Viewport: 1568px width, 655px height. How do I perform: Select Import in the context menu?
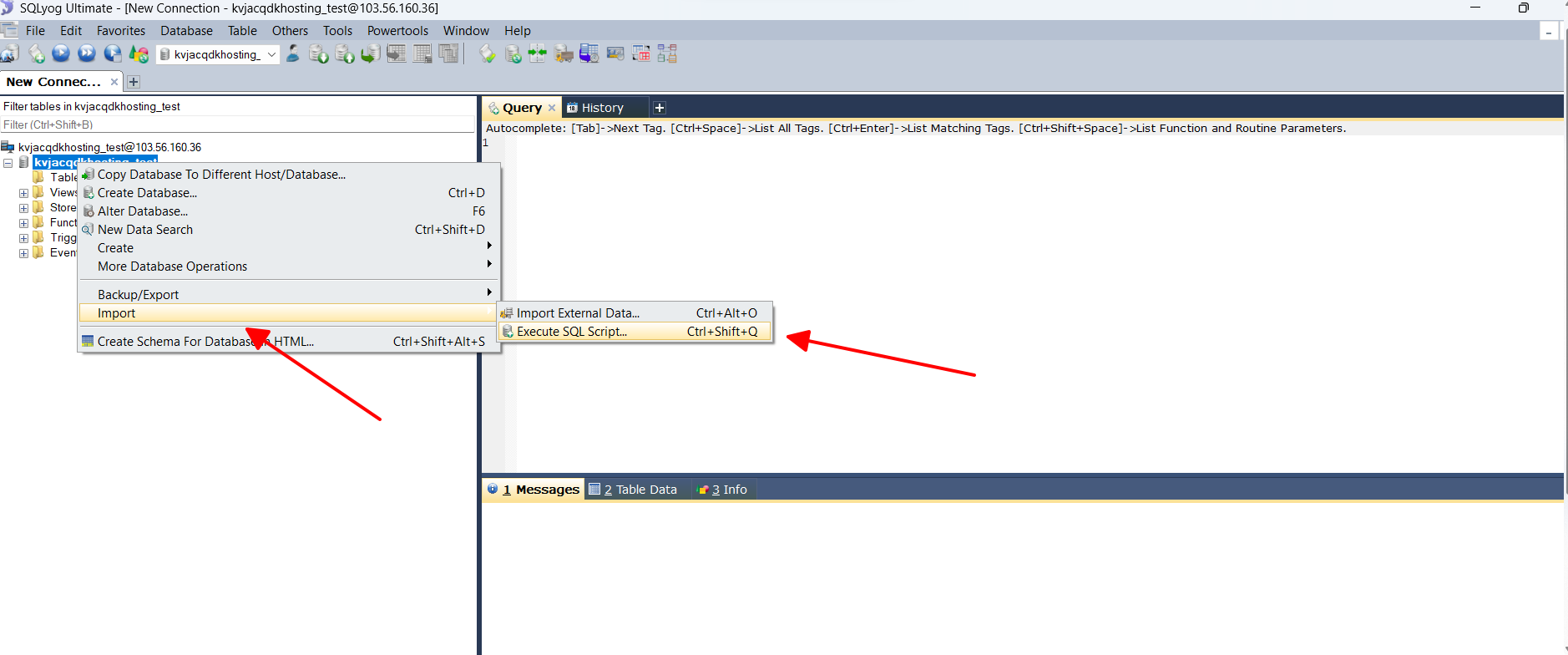coord(289,313)
